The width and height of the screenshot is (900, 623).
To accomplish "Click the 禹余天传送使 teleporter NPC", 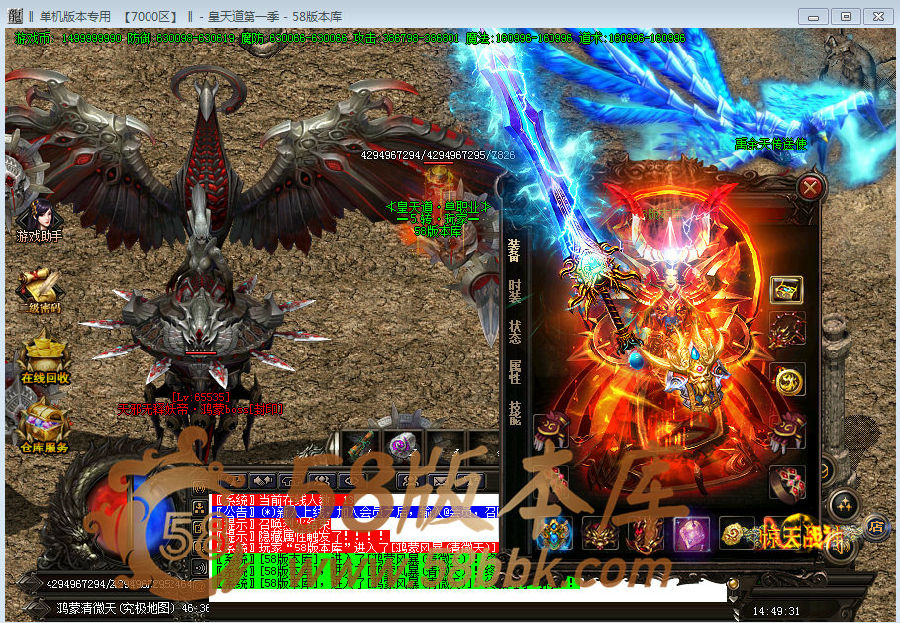I will [771, 144].
